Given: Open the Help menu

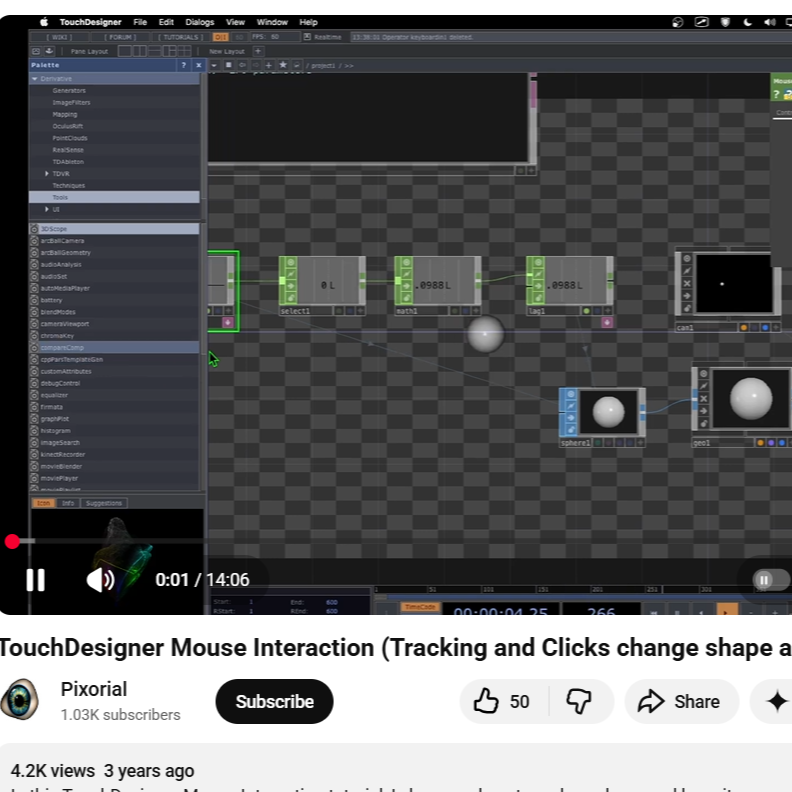Looking at the screenshot, I should [x=308, y=22].
